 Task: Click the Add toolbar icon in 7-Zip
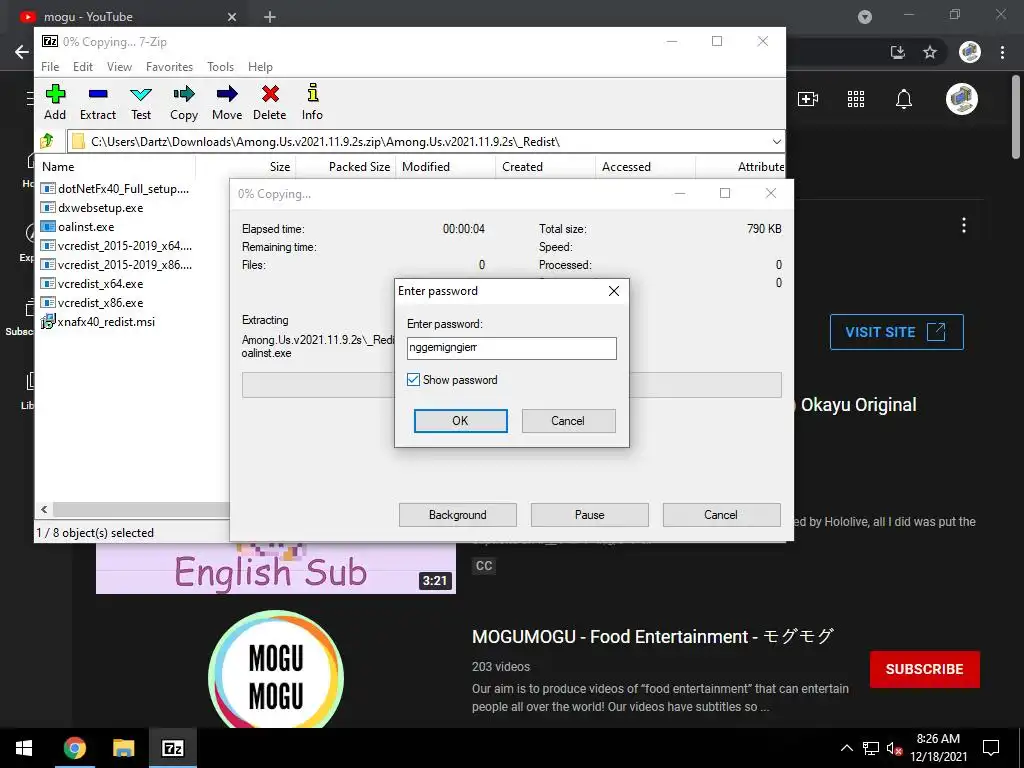tap(55, 102)
